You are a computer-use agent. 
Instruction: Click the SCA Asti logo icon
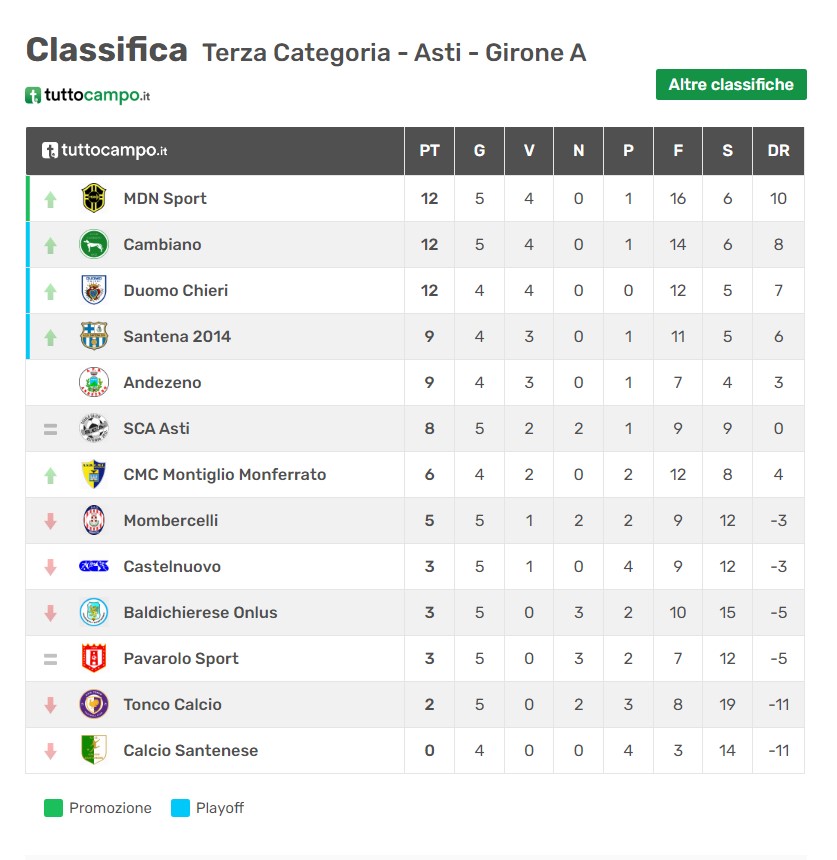click(94, 428)
